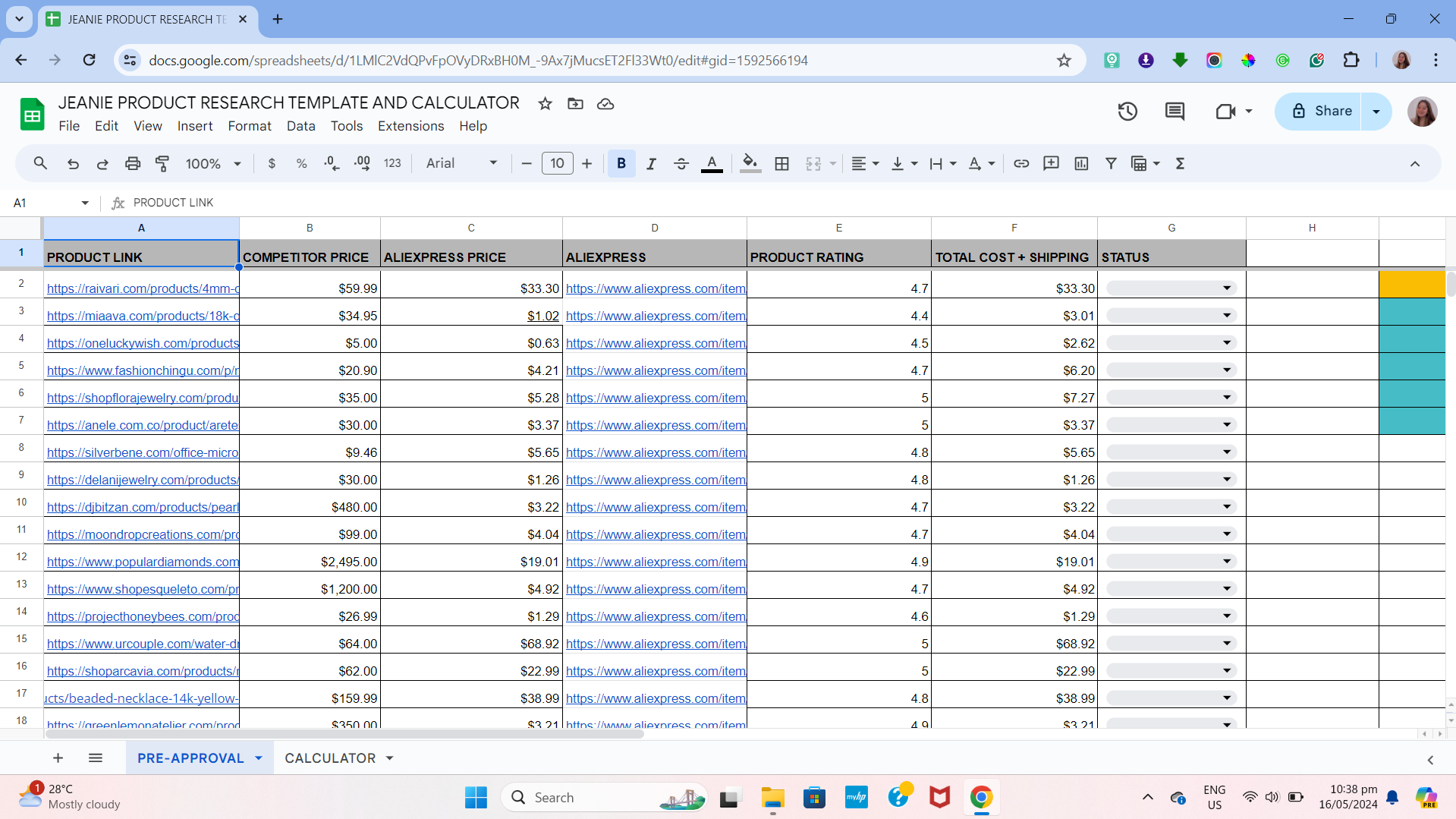This screenshot has width=1456, height=819.
Task: Open the raivari.com product link
Action: [143, 288]
